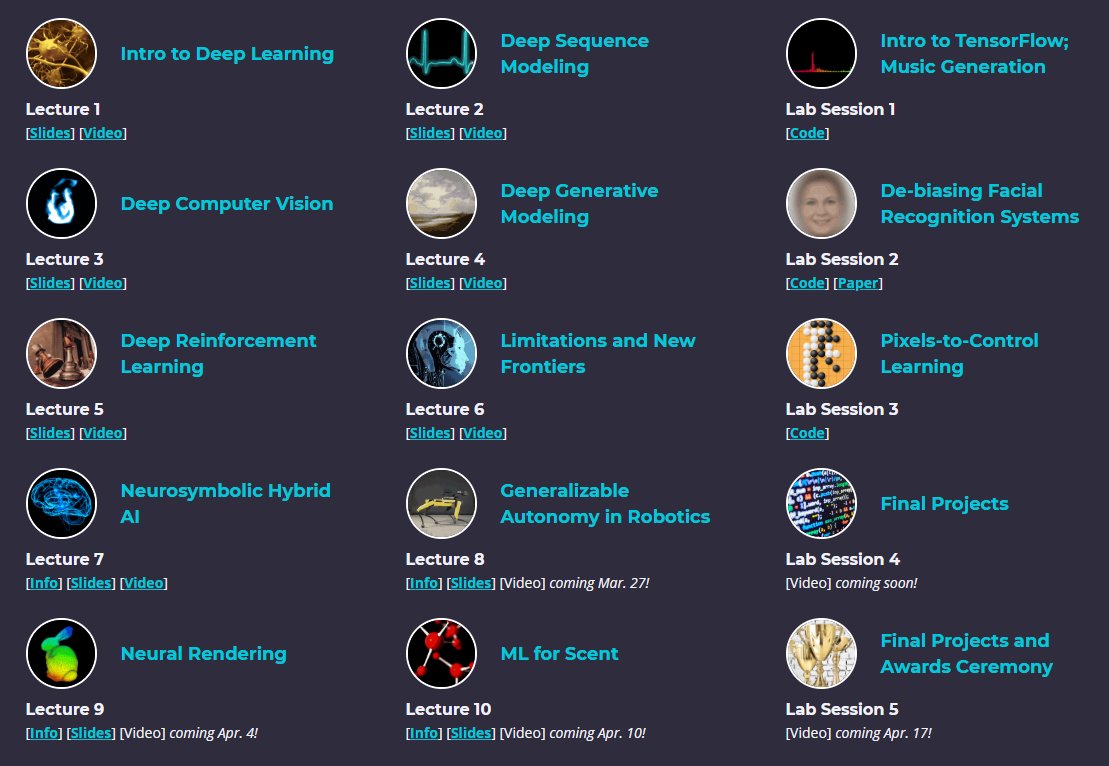Open Video link for Lecture 4
The width and height of the screenshot is (1109, 766).
[482, 283]
